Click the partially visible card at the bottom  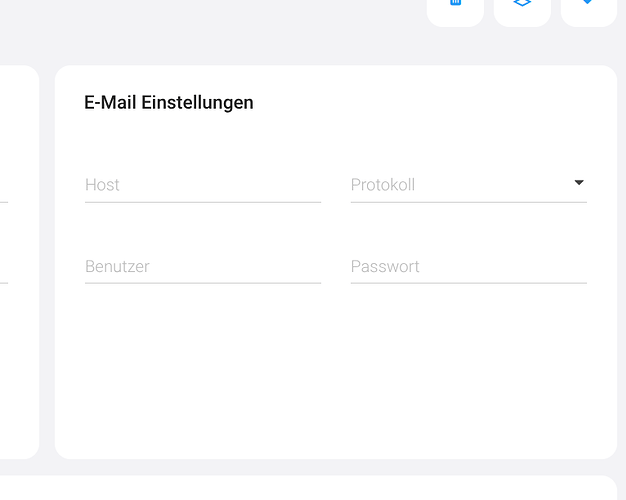pyautogui.click(x=308, y=488)
